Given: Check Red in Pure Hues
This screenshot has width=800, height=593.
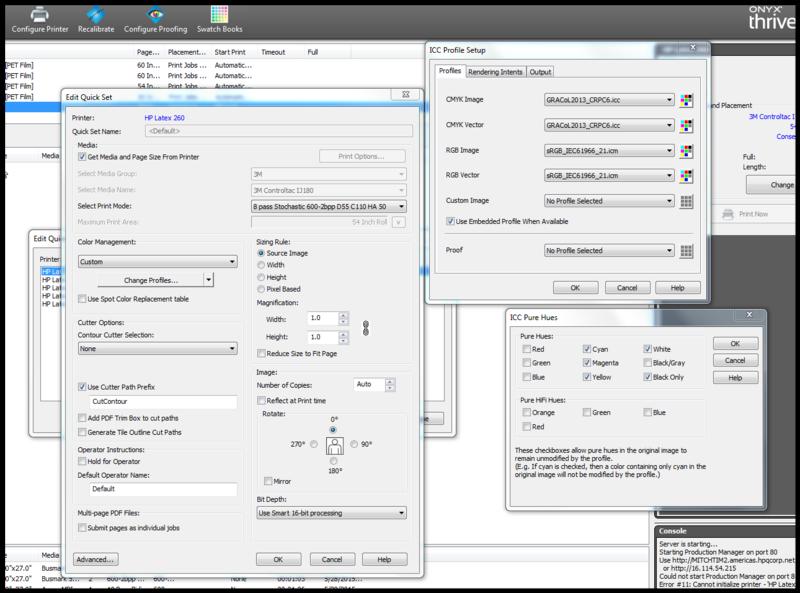Looking at the screenshot, I should (x=527, y=349).
